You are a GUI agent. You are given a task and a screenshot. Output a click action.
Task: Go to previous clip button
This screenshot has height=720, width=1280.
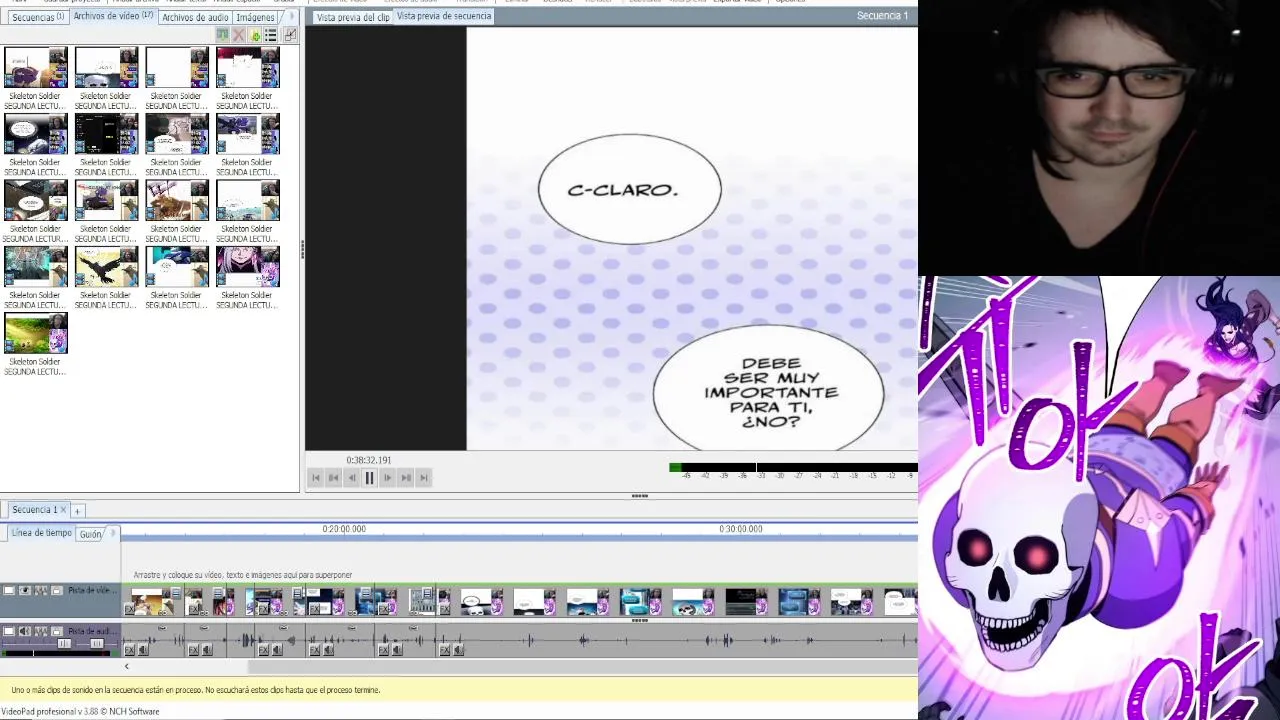click(x=333, y=478)
